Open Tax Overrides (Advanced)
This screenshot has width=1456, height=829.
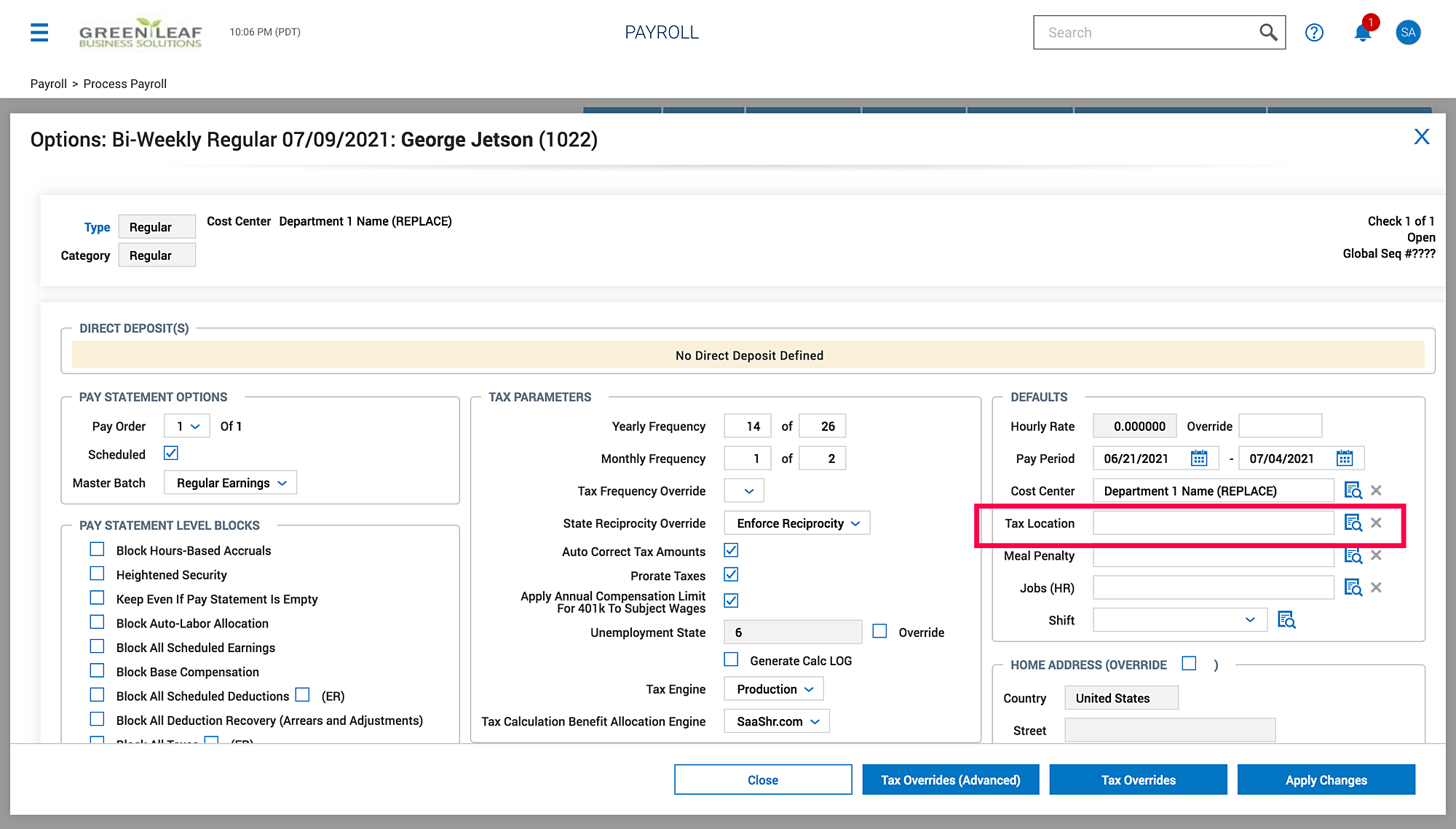pyautogui.click(x=950, y=780)
